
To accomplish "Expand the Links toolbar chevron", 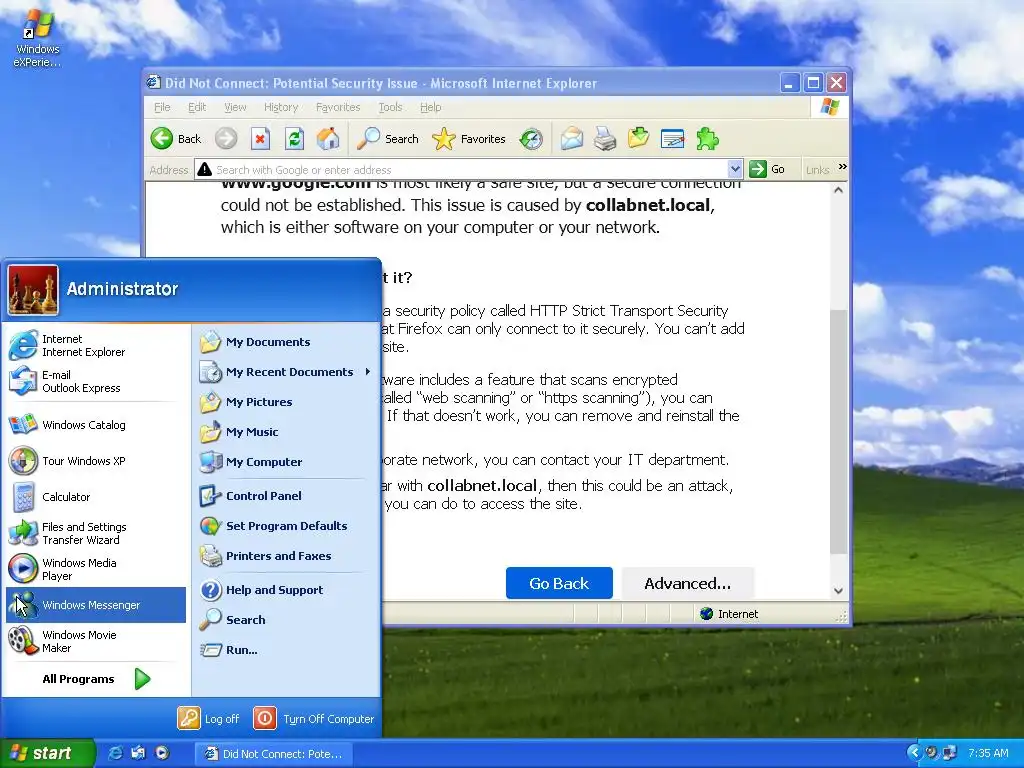I will coord(842,167).
